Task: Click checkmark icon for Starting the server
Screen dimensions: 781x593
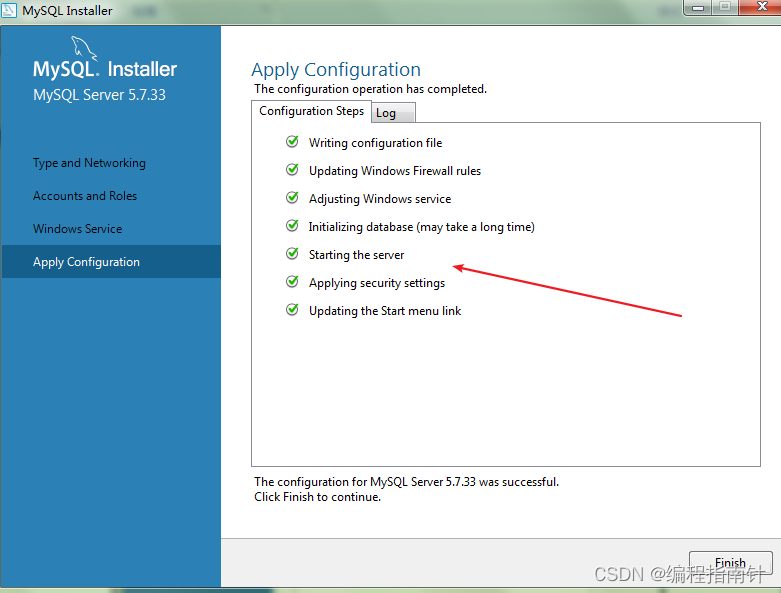Action: (292, 254)
